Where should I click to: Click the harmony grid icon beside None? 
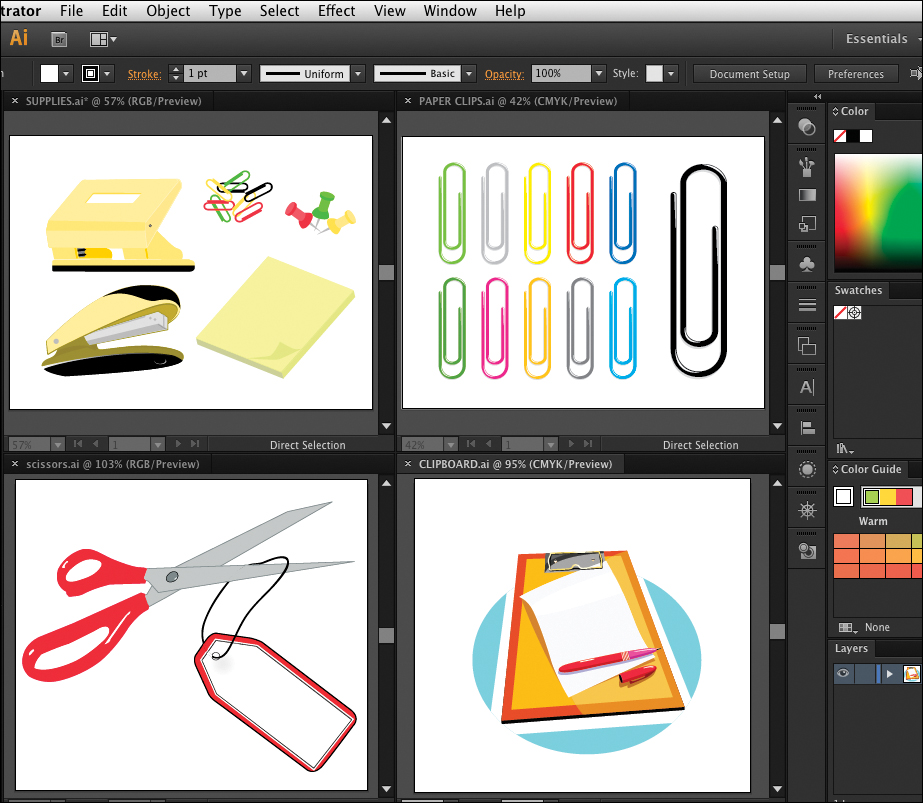pos(848,628)
